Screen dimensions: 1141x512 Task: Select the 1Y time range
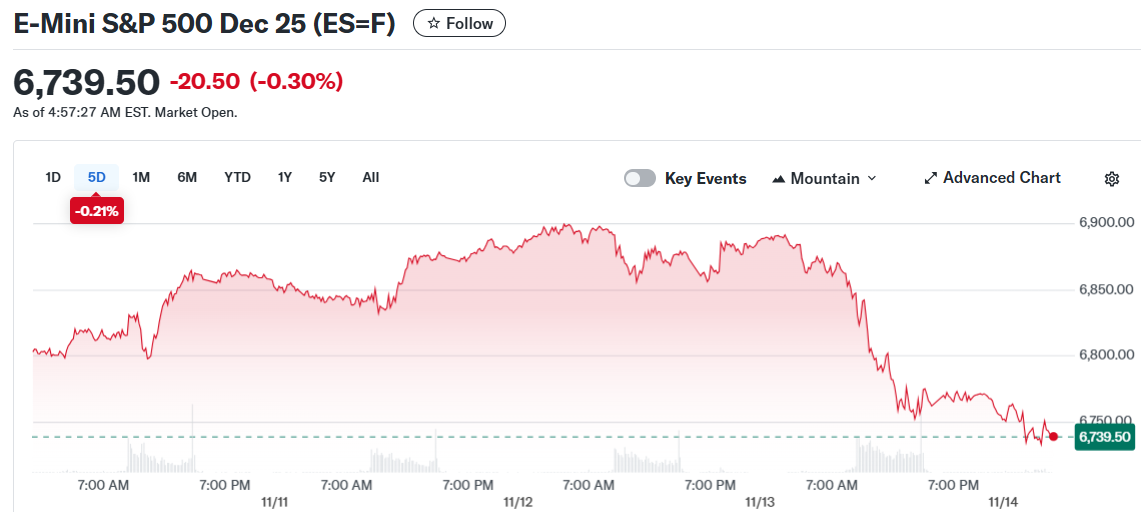(285, 177)
